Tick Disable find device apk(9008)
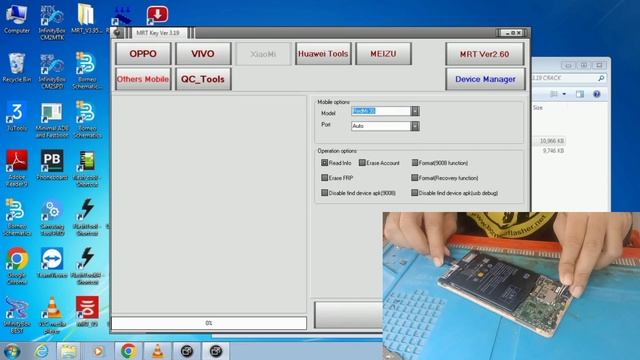 [x=324, y=193]
